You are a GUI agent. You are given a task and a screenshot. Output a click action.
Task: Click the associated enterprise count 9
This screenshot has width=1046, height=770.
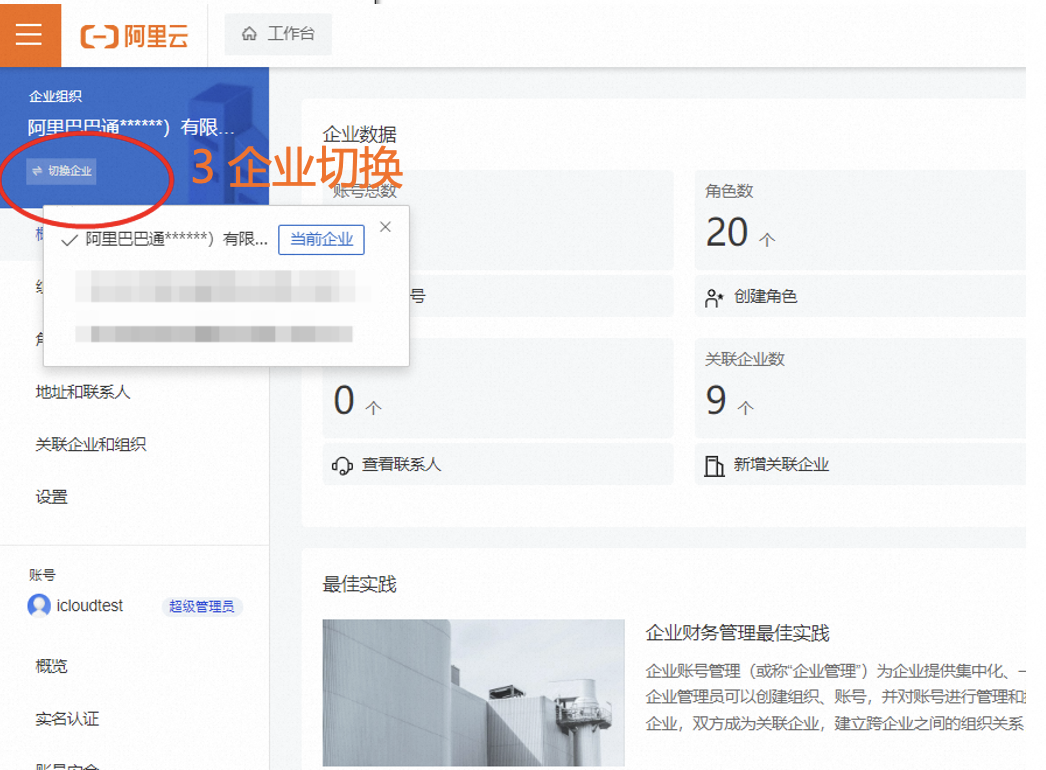716,400
